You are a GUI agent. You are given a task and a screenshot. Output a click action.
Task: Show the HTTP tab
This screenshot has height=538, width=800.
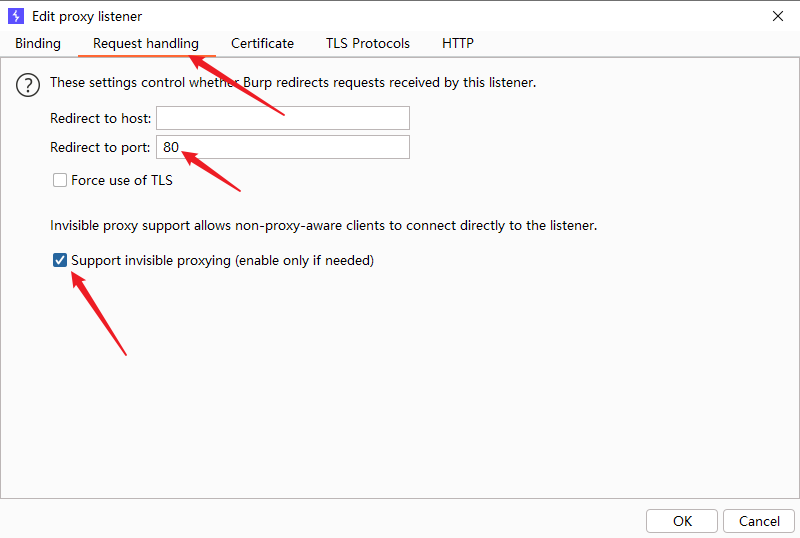pyautogui.click(x=458, y=43)
